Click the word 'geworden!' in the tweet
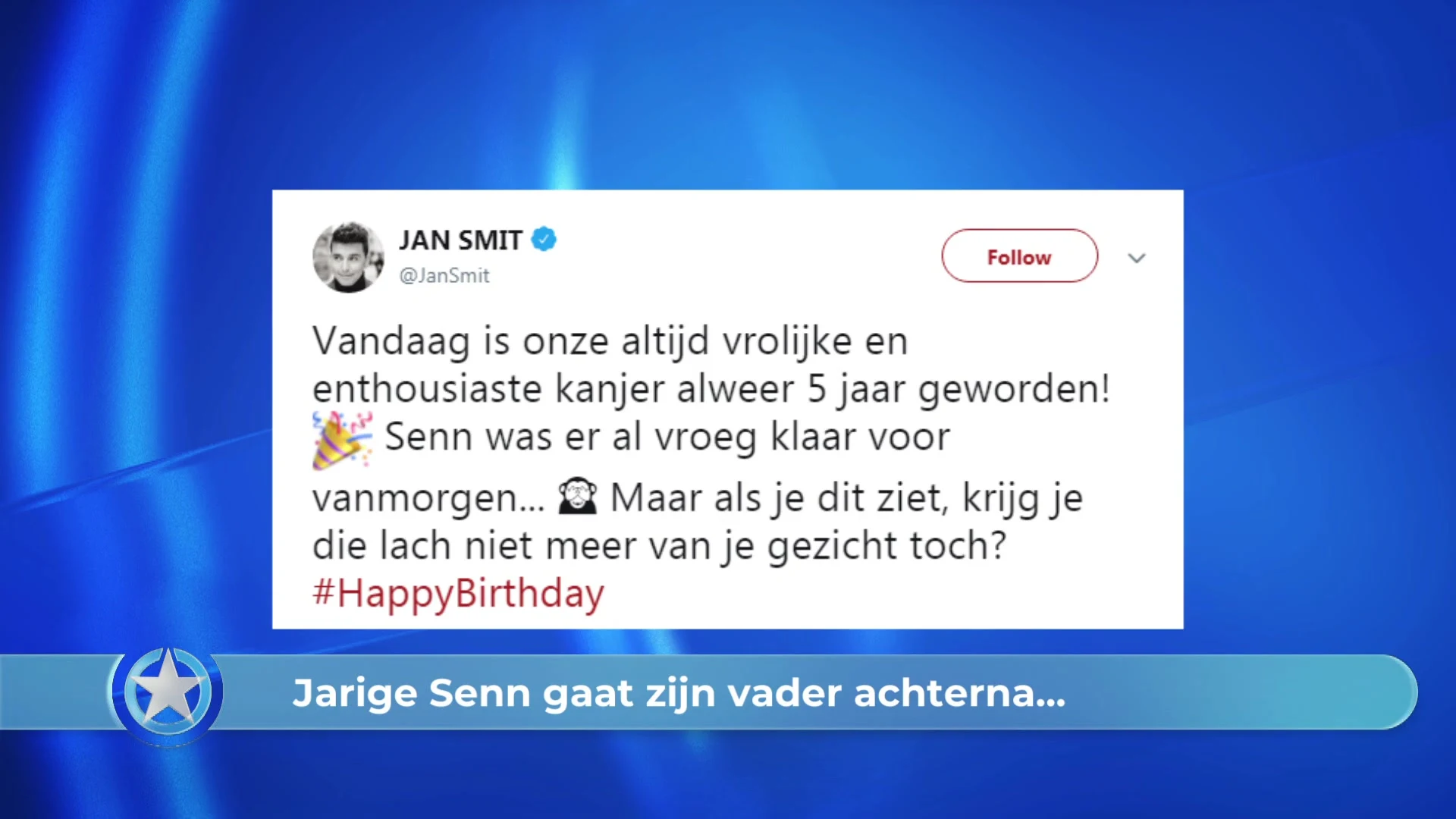Screen dimensions: 1456x819 pyautogui.click(x=1014, y=391)
